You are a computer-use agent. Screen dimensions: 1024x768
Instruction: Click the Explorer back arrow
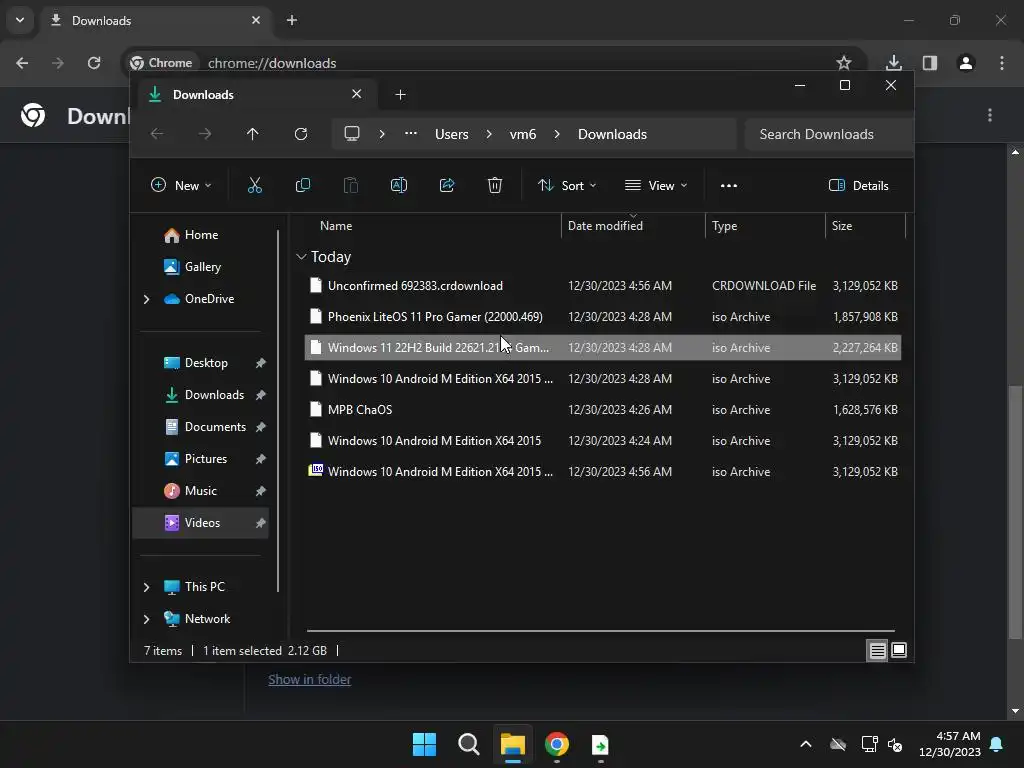point(157,134)
